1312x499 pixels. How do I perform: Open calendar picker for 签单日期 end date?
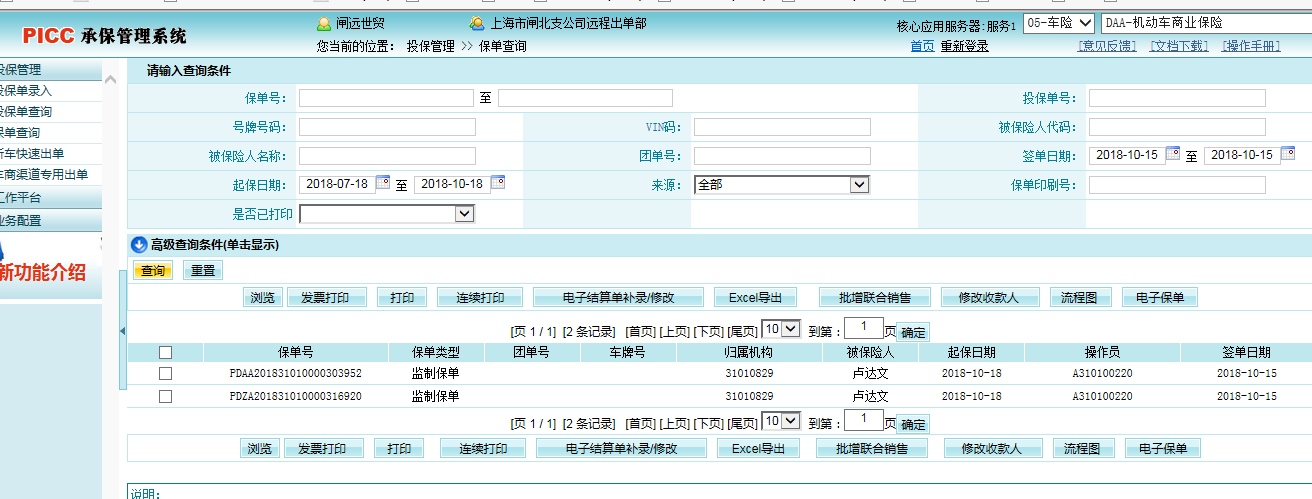coord(1288,154)
